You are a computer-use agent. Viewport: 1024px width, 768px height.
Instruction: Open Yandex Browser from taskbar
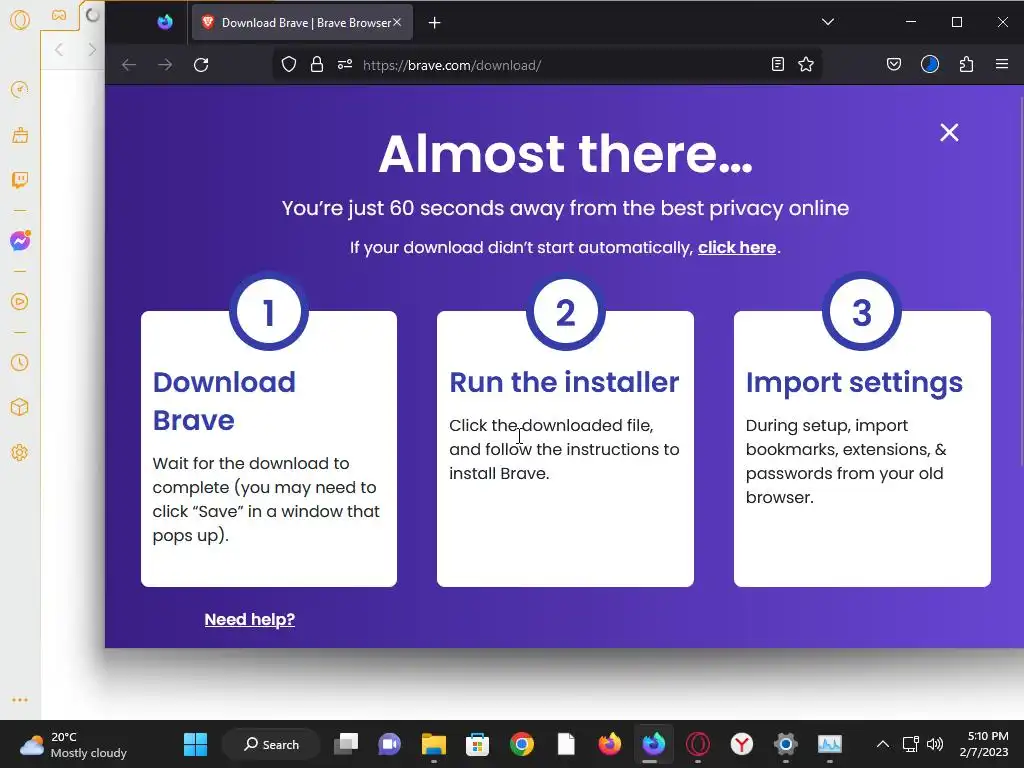click(x=742, y=744)
